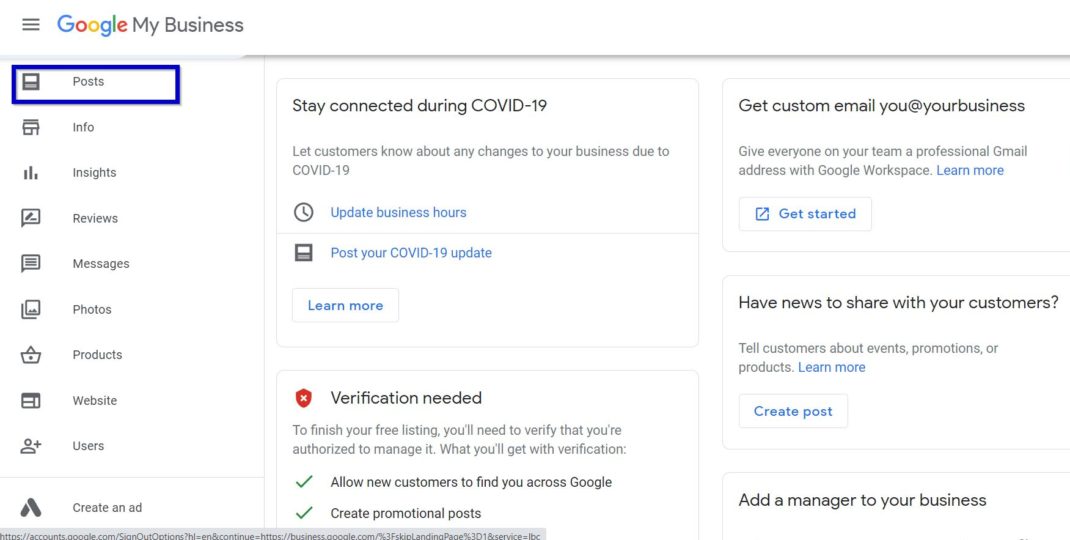This screenshot has height=540, width=1070.
Task: Click the clock icon beside business hours
Action: coord(304,212)
